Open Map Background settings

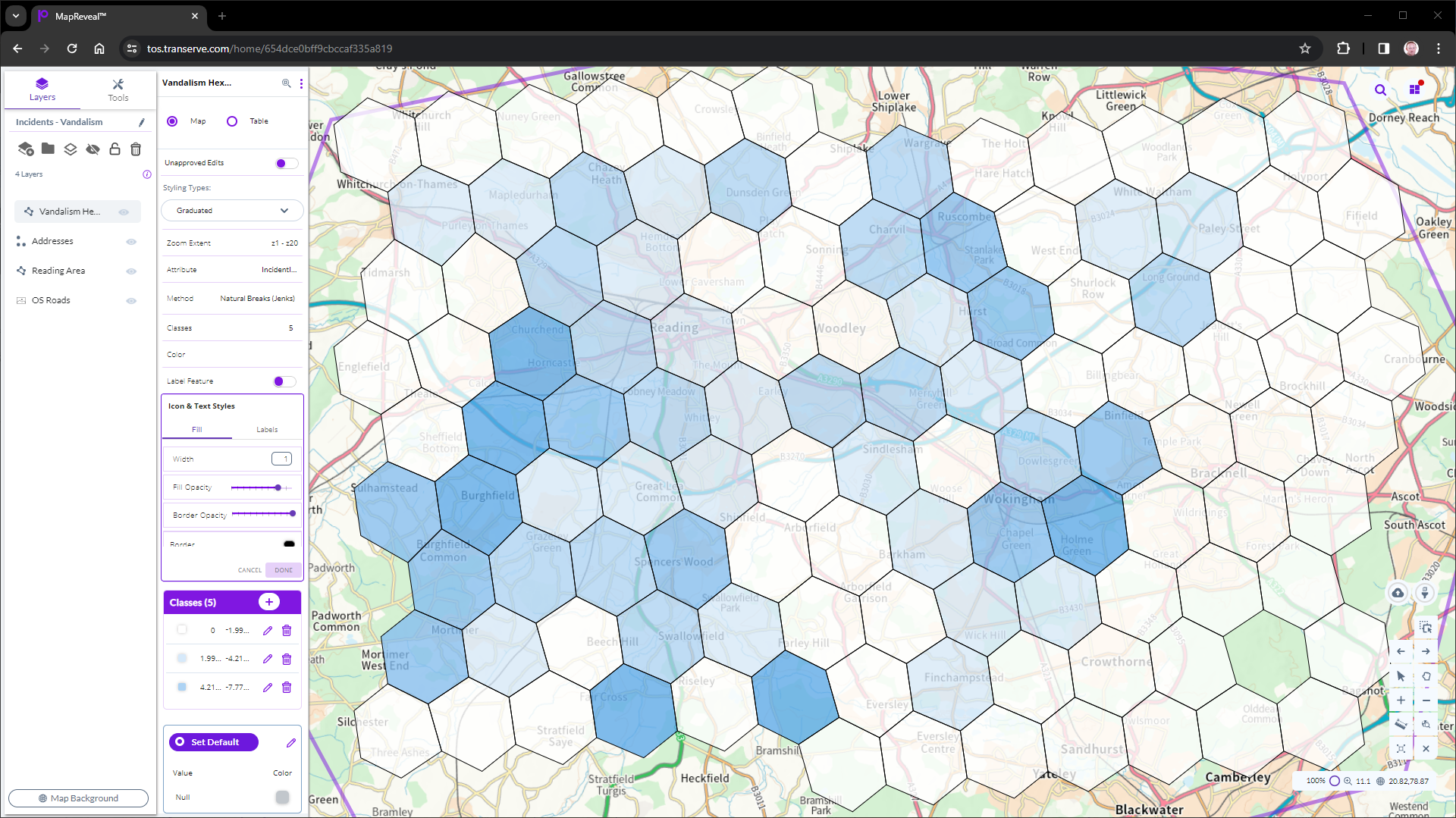(x=78, y=798)
